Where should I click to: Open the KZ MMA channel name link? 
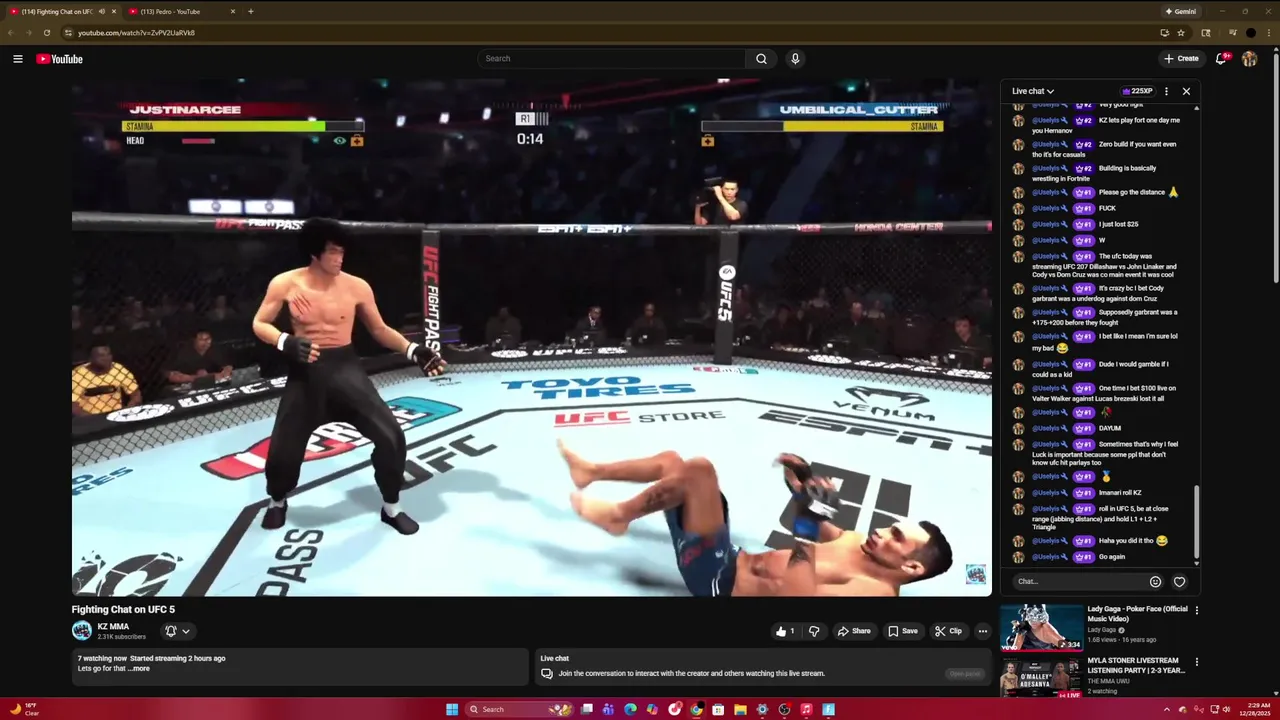tap(113, 627)
